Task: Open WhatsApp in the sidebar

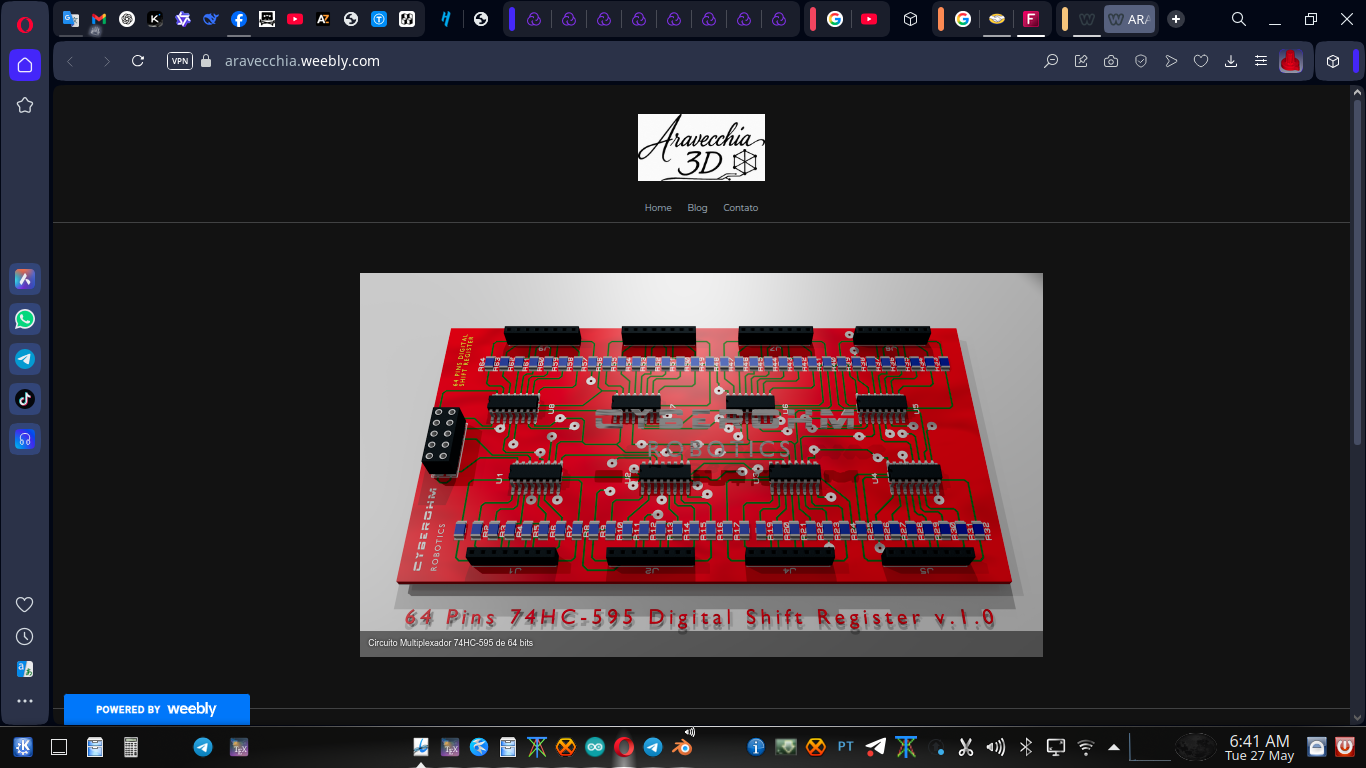Action: click(x=25, y=319)
